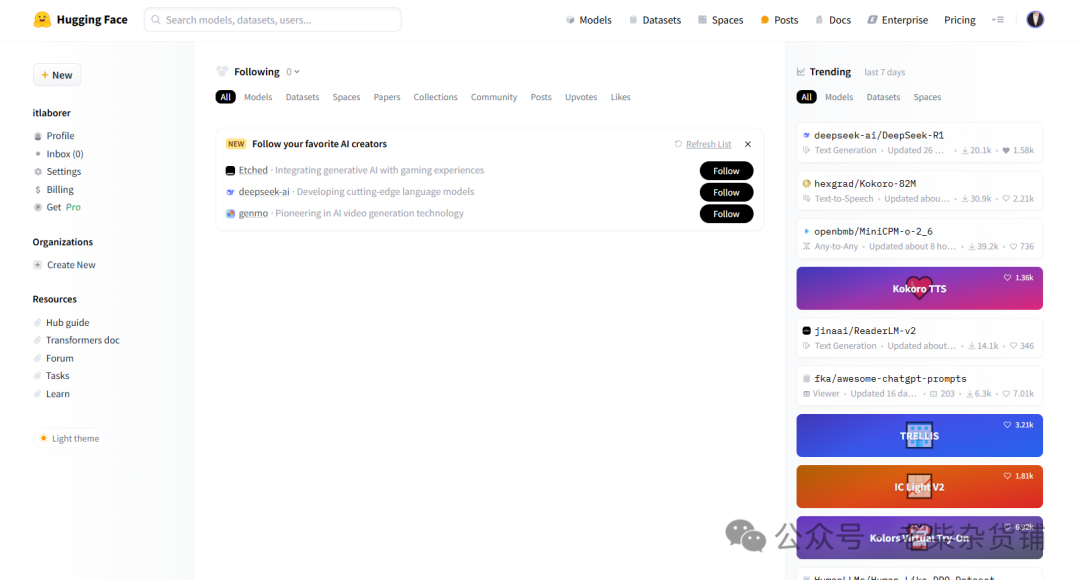This screenshot has width=1080, height=580.
Task: Open the New creation dropdown
Action: pos(57,75)
